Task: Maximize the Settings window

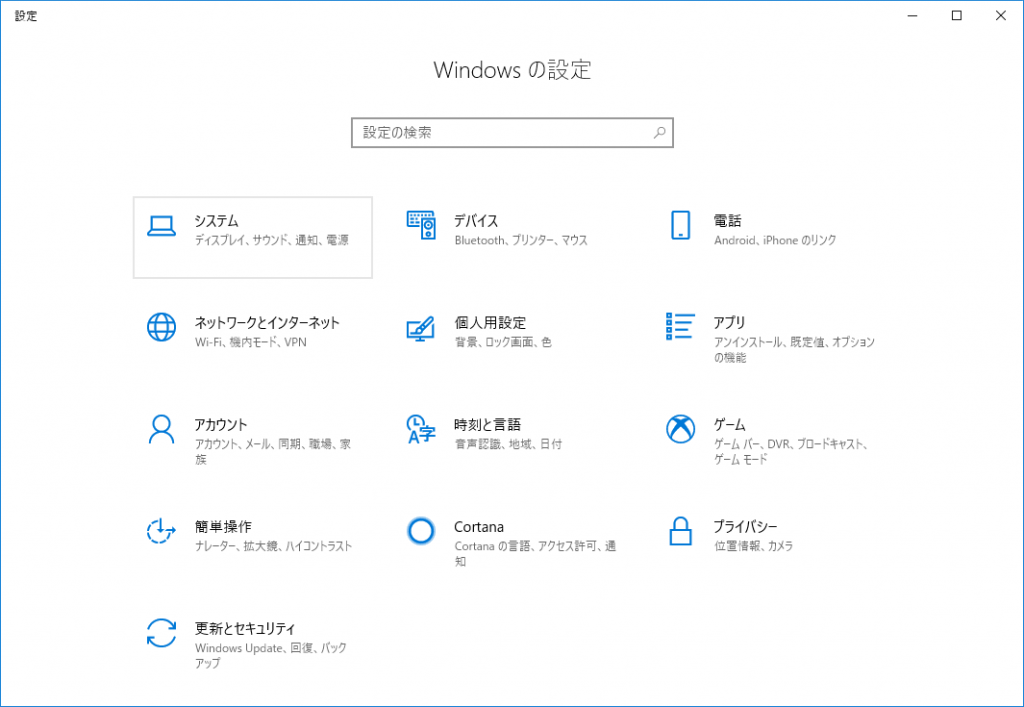Action: (956, 16)
